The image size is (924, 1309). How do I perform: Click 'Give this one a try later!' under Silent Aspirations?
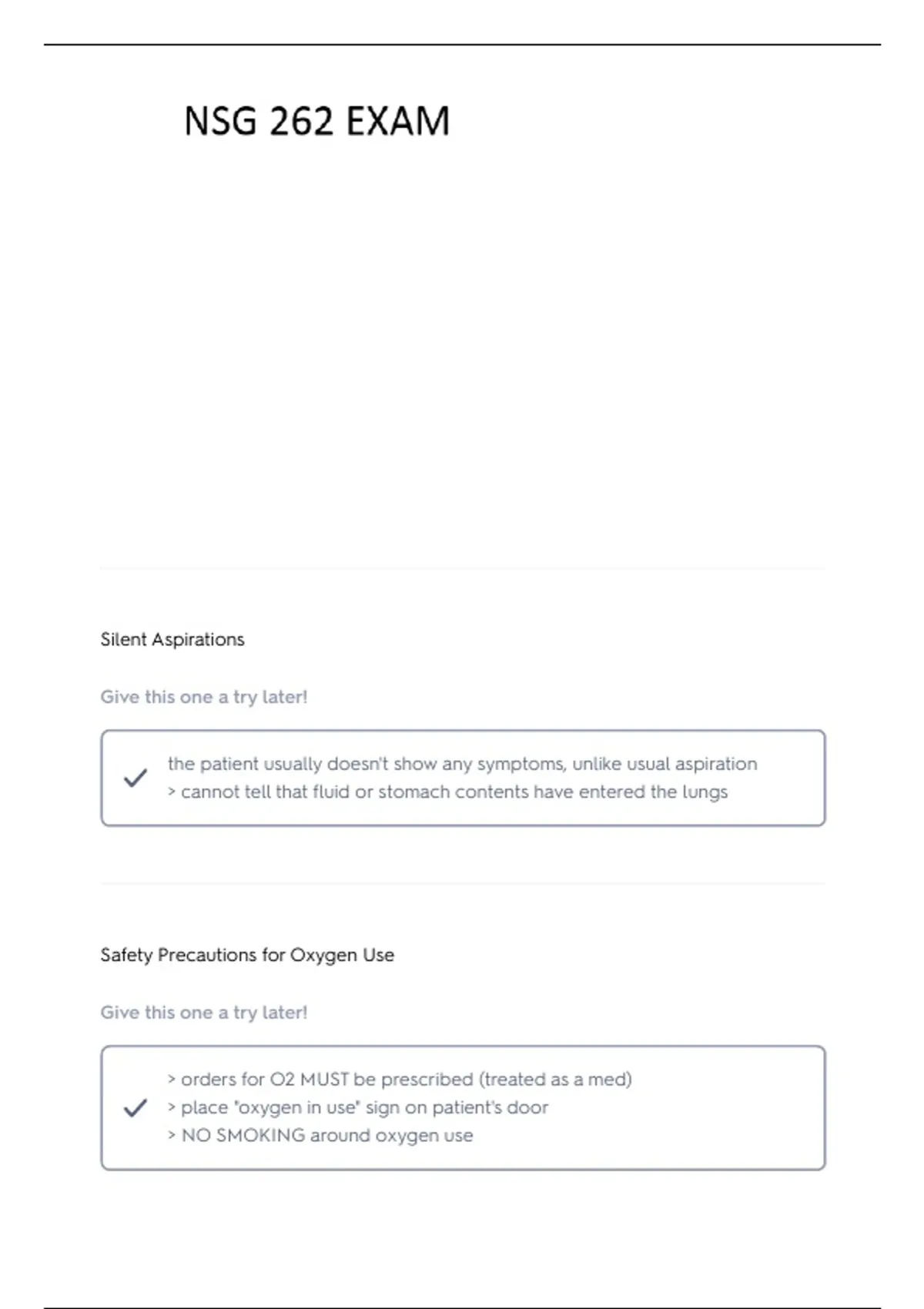click(x=204, y=697)
